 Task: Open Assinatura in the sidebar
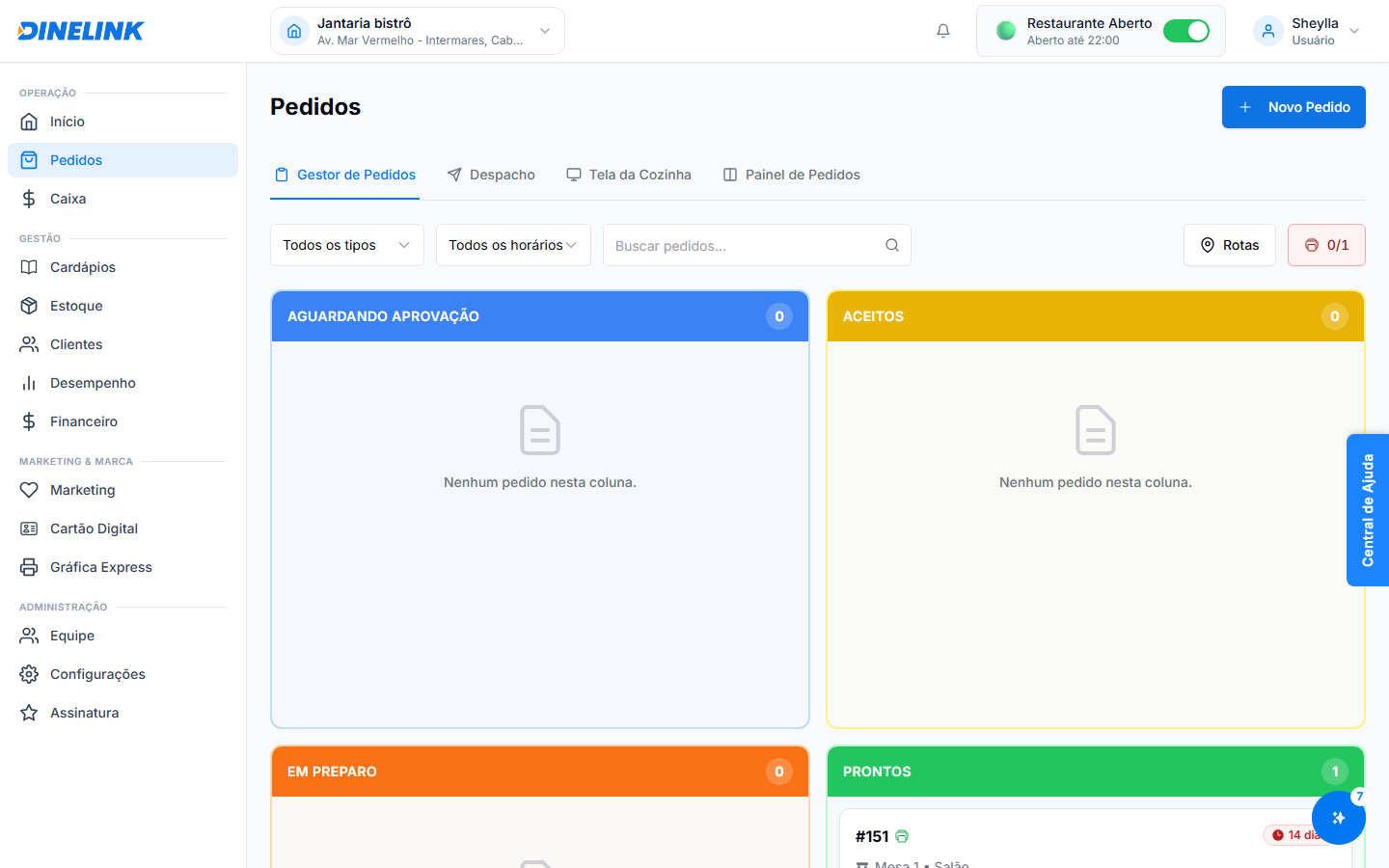(123, 713)
